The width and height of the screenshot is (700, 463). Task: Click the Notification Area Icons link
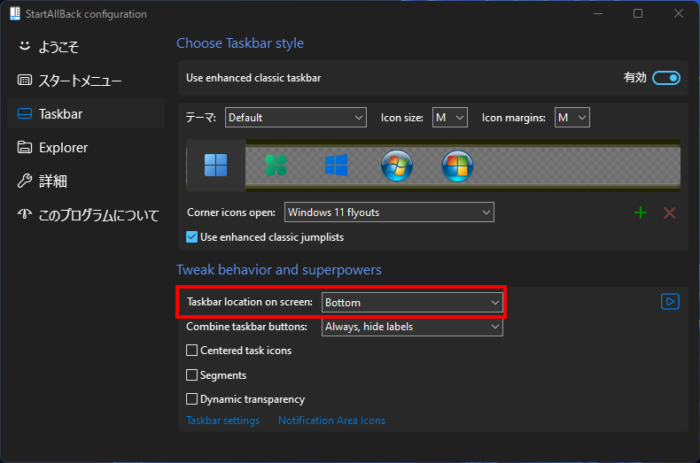click(x=331, y=421)
